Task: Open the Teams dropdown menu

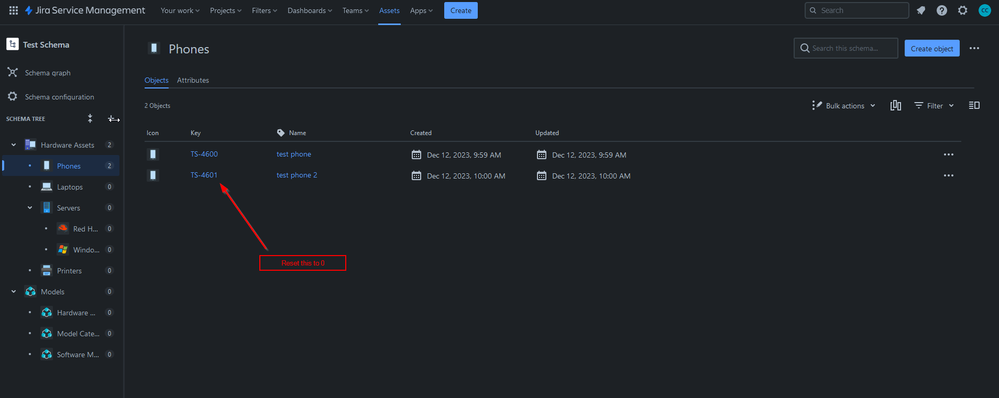Action: [x=355, y=10]
